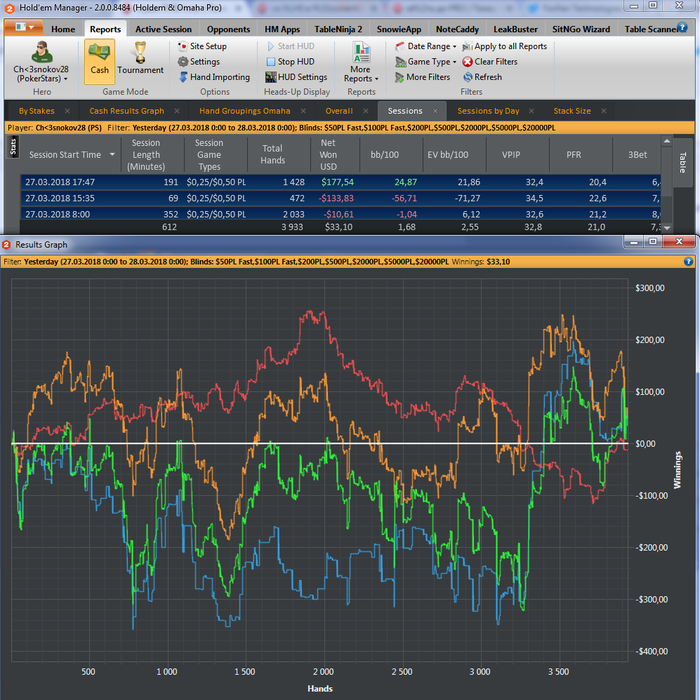The height and width of the screenshot is (700, 700).
Task: Open the Cash Results Graph report tab
Action: [127, 111]
